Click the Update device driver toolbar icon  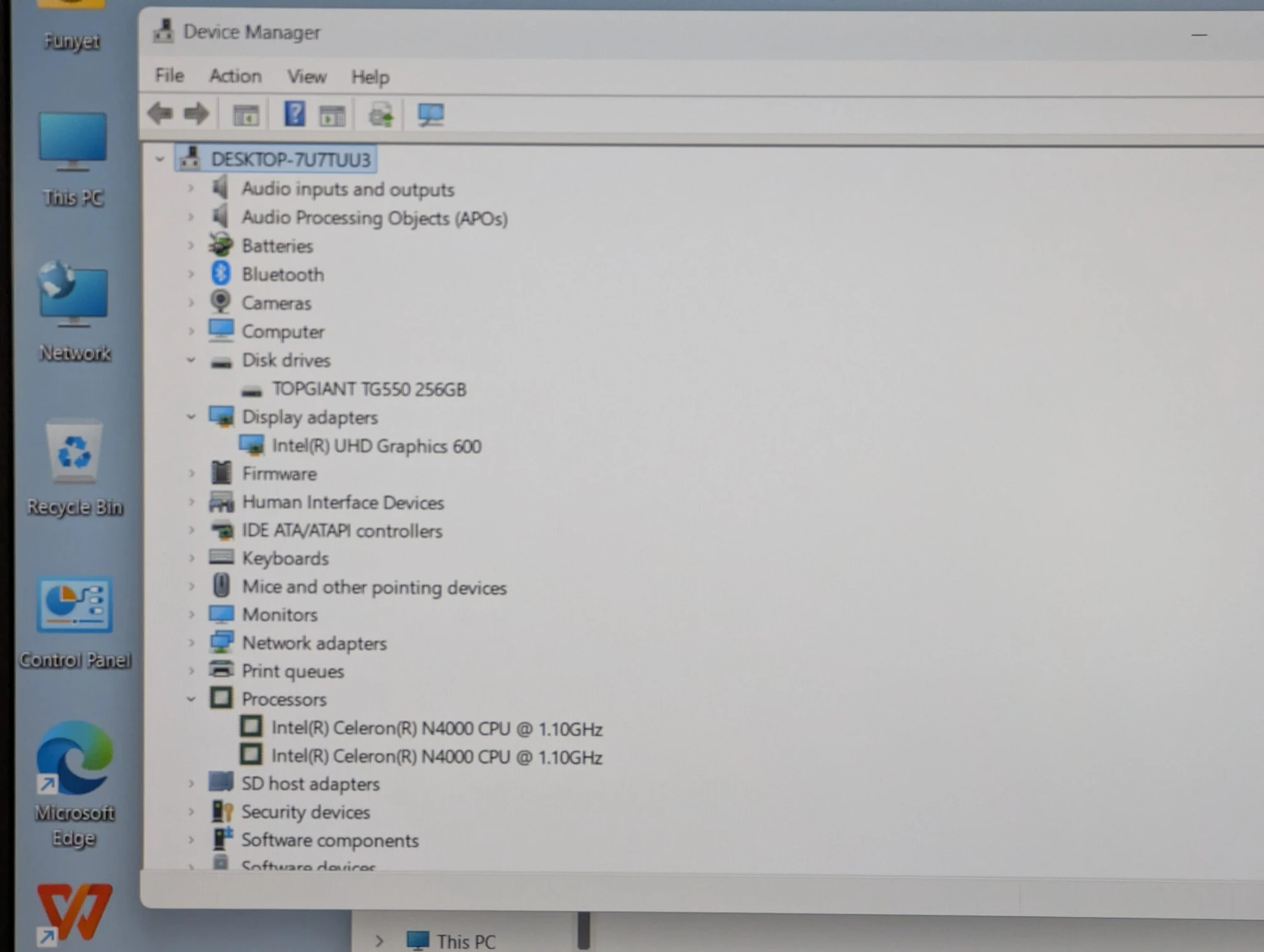(380, 116)
